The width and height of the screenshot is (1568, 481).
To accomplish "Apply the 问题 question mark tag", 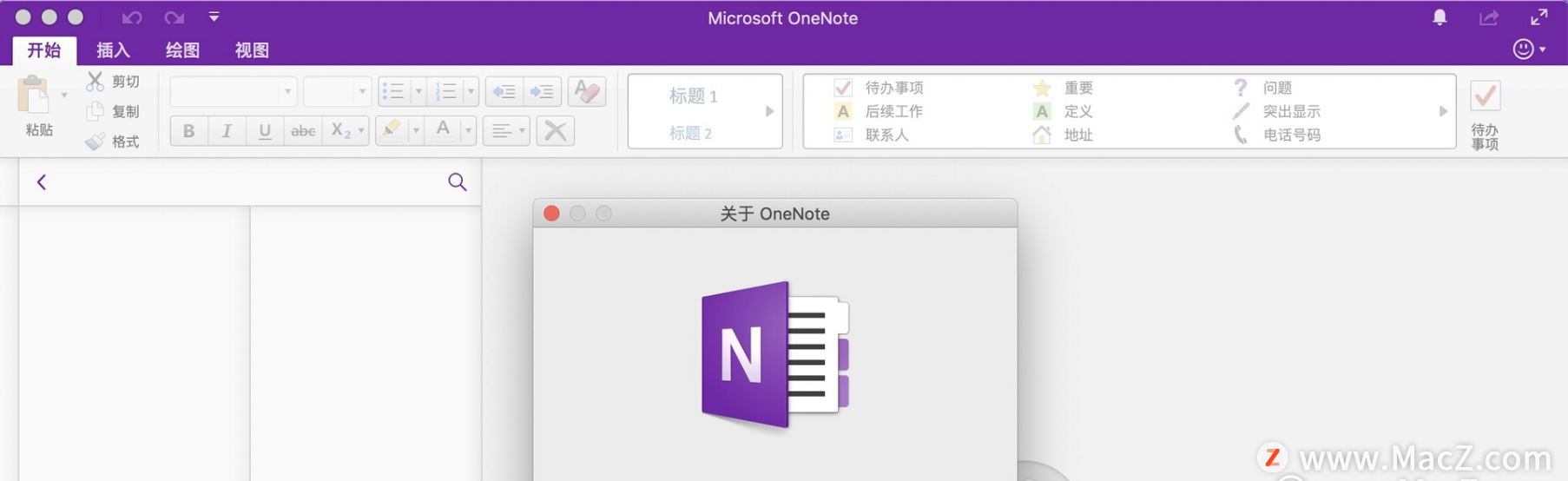I will (x=1262, y=88).
